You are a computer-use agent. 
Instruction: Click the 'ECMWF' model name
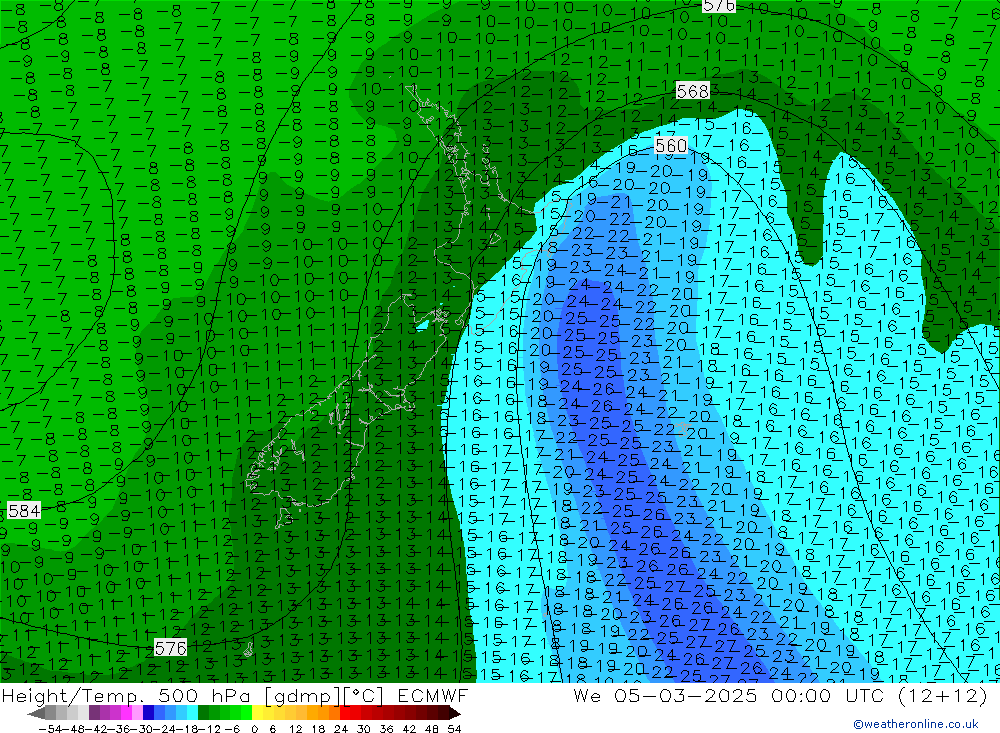pos(433,695)
